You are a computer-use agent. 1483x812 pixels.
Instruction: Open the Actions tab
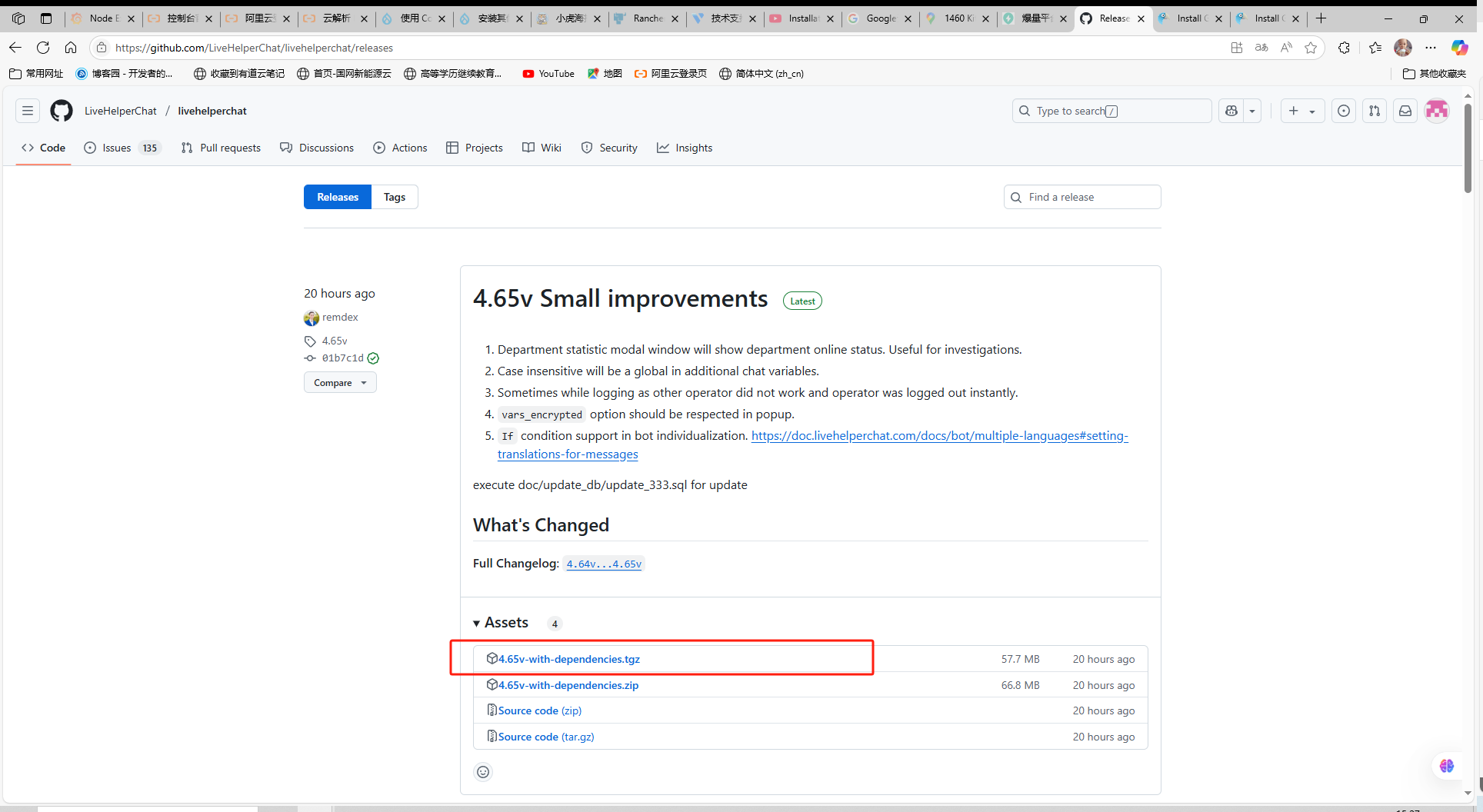400,148
